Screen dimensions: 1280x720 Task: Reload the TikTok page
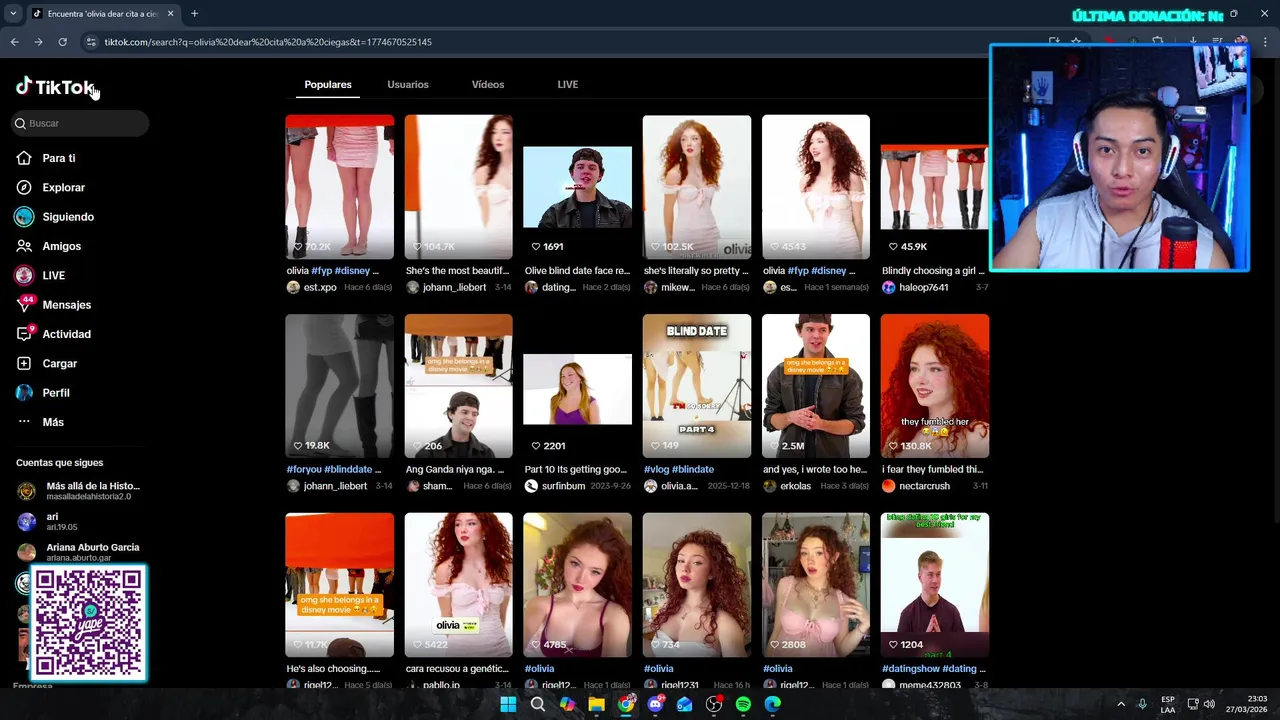pyautogui.click(x=62, y=42)
